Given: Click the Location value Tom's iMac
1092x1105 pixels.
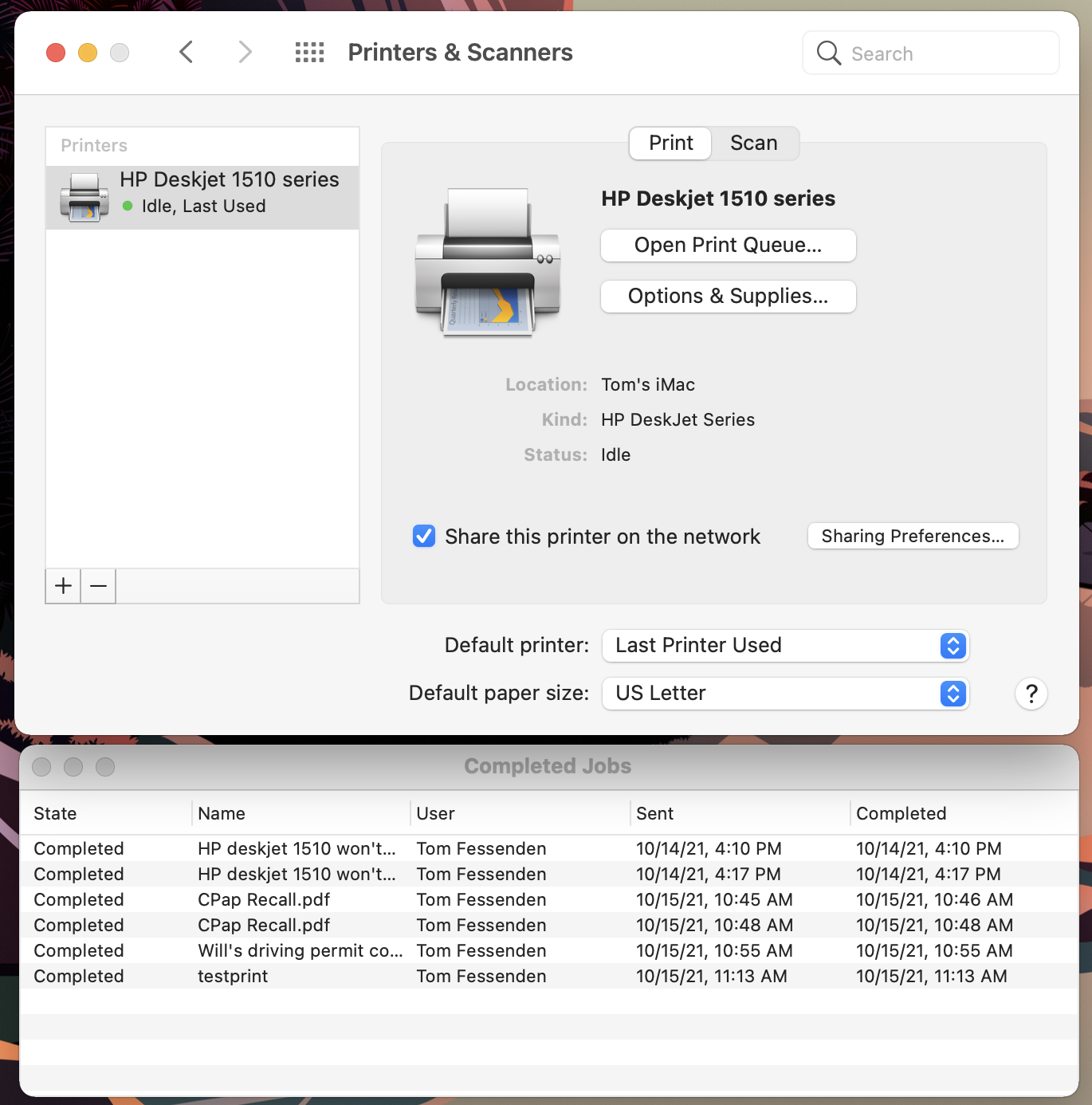Looking at the screenshot, I should [x=648, y=385].
